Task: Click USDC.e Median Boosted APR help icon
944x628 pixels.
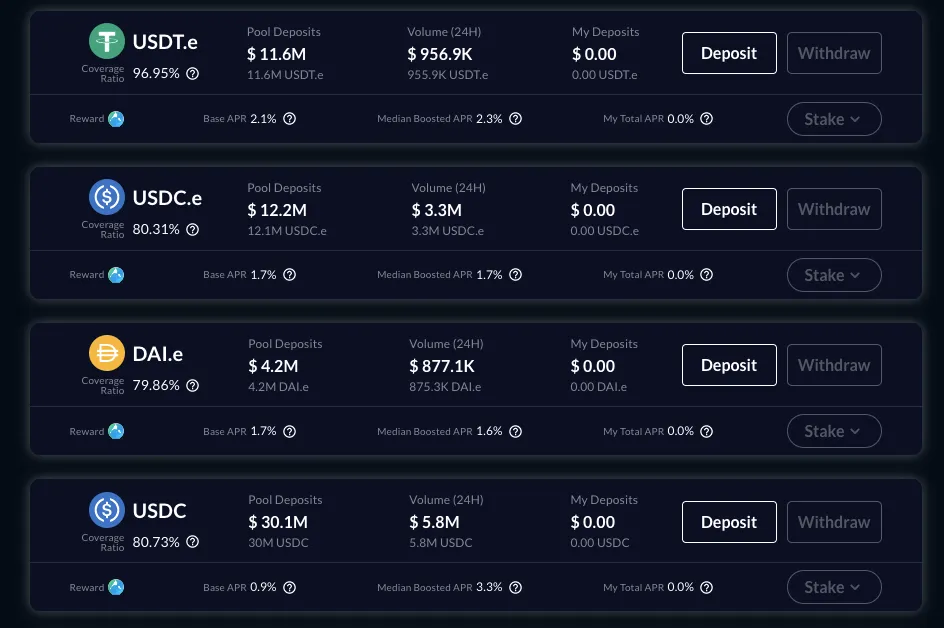Action: click(x=515, y=275)
